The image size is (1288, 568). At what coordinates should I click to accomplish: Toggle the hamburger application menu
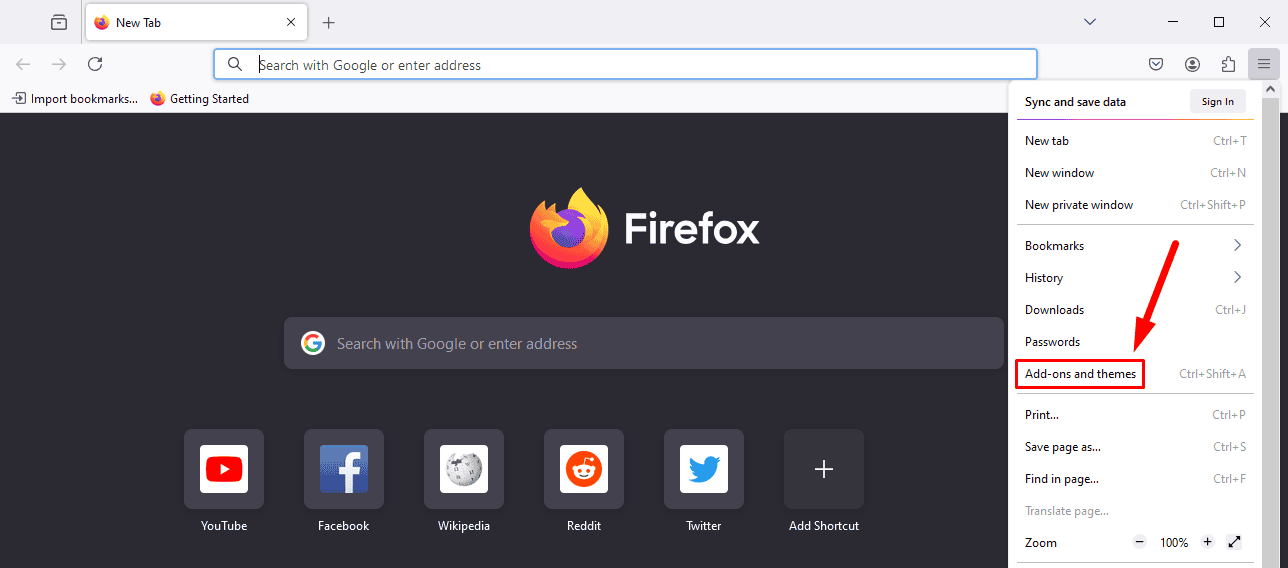1264,64
